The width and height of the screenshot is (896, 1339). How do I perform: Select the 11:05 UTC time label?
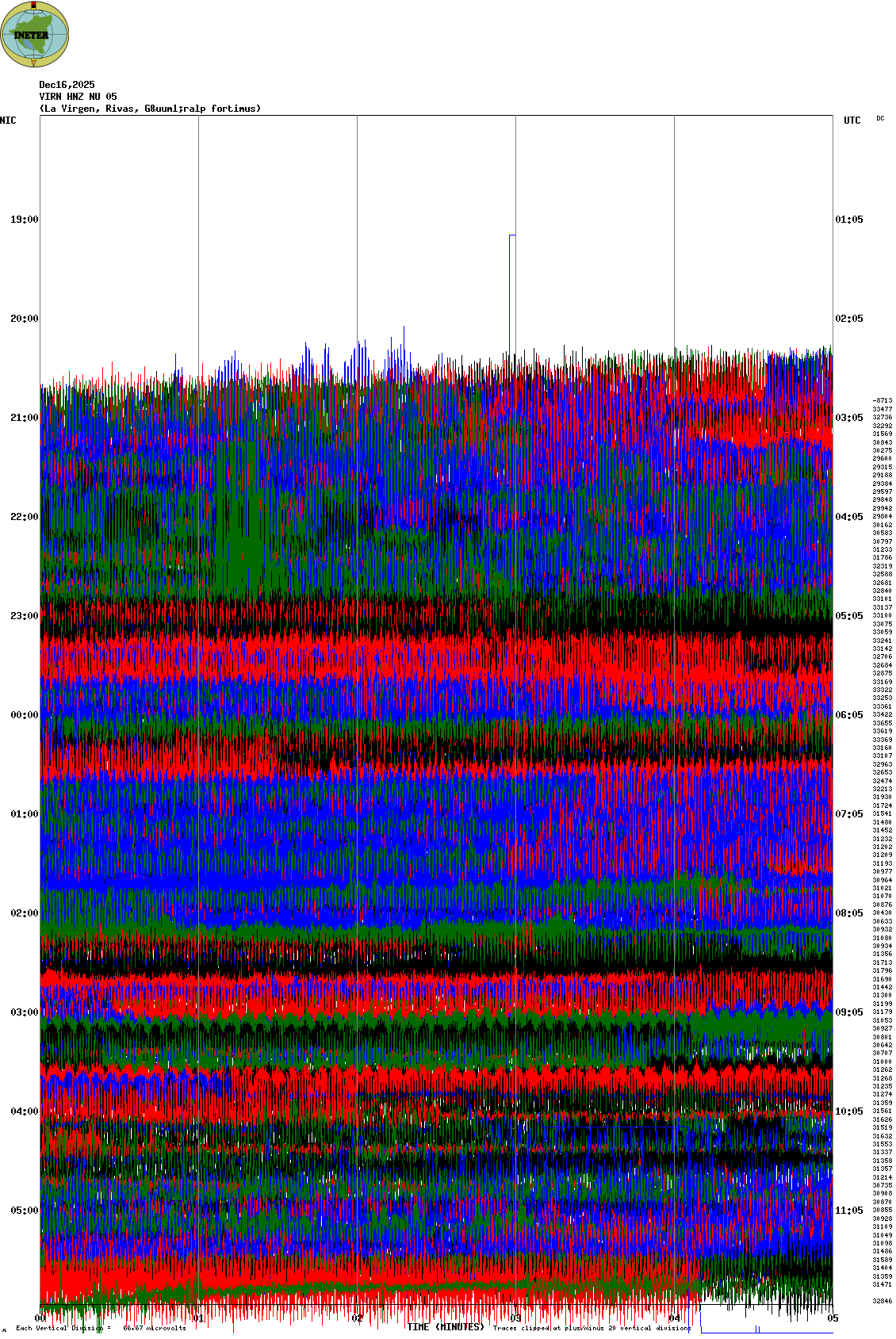pos(849,1211)
